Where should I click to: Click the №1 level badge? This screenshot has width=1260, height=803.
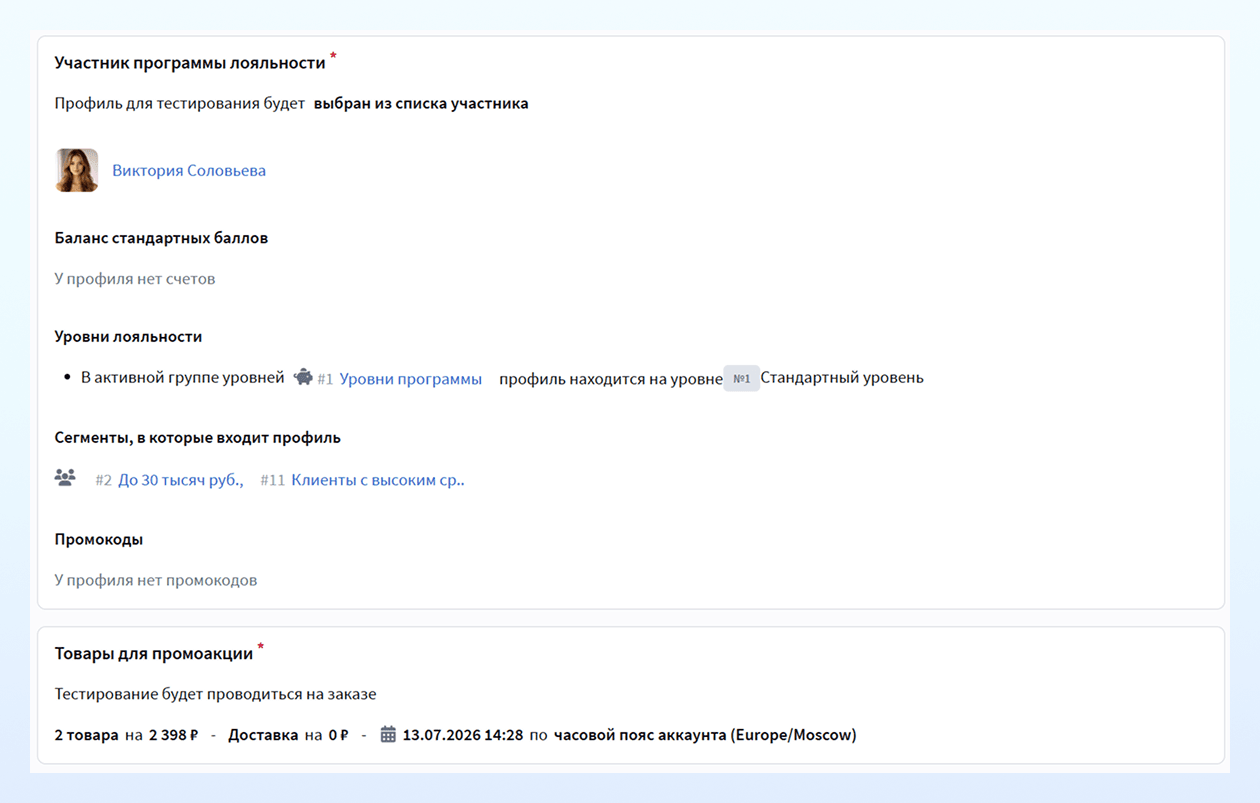742,378
